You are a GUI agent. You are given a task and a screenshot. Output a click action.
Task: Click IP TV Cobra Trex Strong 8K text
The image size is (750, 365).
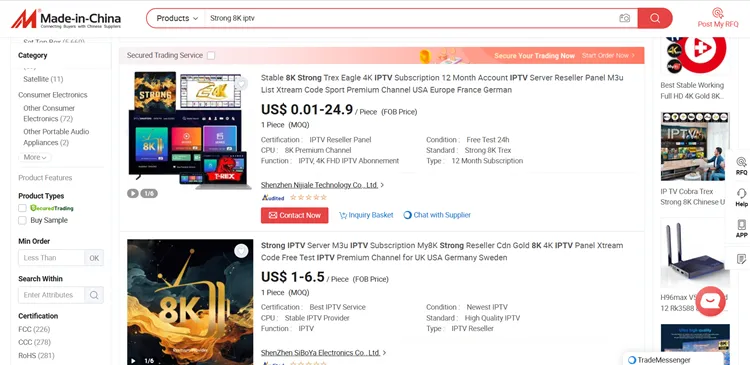pos(693,197)
